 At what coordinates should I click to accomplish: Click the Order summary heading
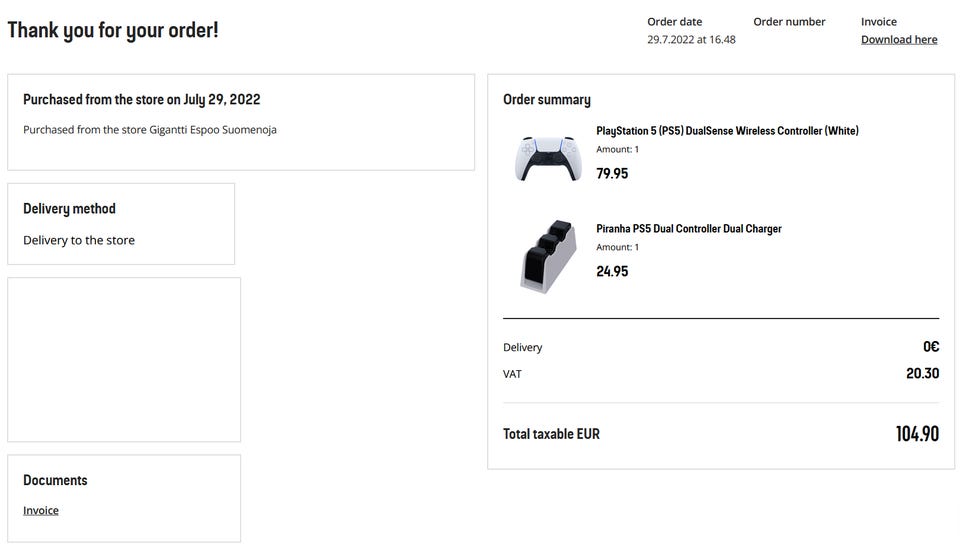(547, 100)
